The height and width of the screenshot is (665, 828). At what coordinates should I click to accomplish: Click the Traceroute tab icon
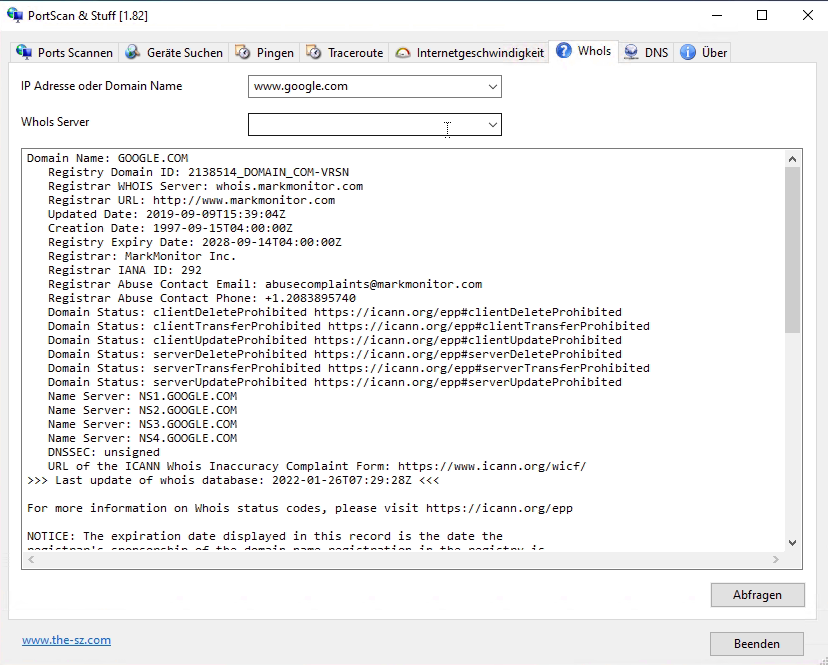[312, 51]
